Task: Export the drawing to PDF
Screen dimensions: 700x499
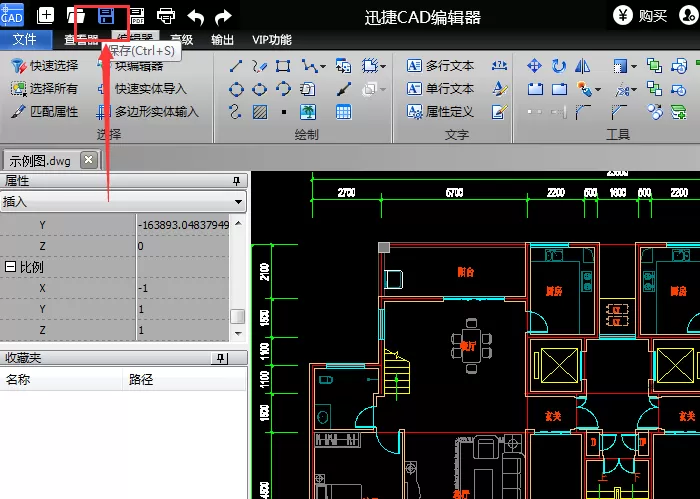Action: [138, 17]
